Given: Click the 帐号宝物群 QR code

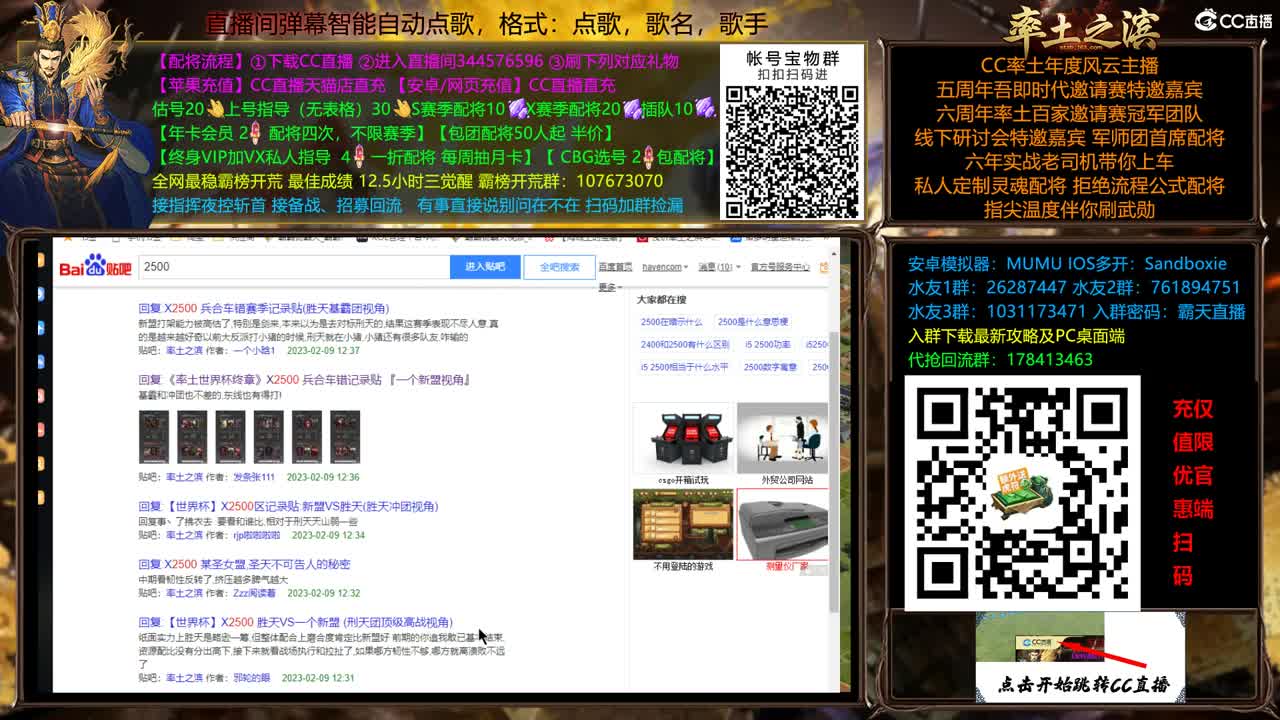Looking at the screenshot, I should (x=792, y=150).
